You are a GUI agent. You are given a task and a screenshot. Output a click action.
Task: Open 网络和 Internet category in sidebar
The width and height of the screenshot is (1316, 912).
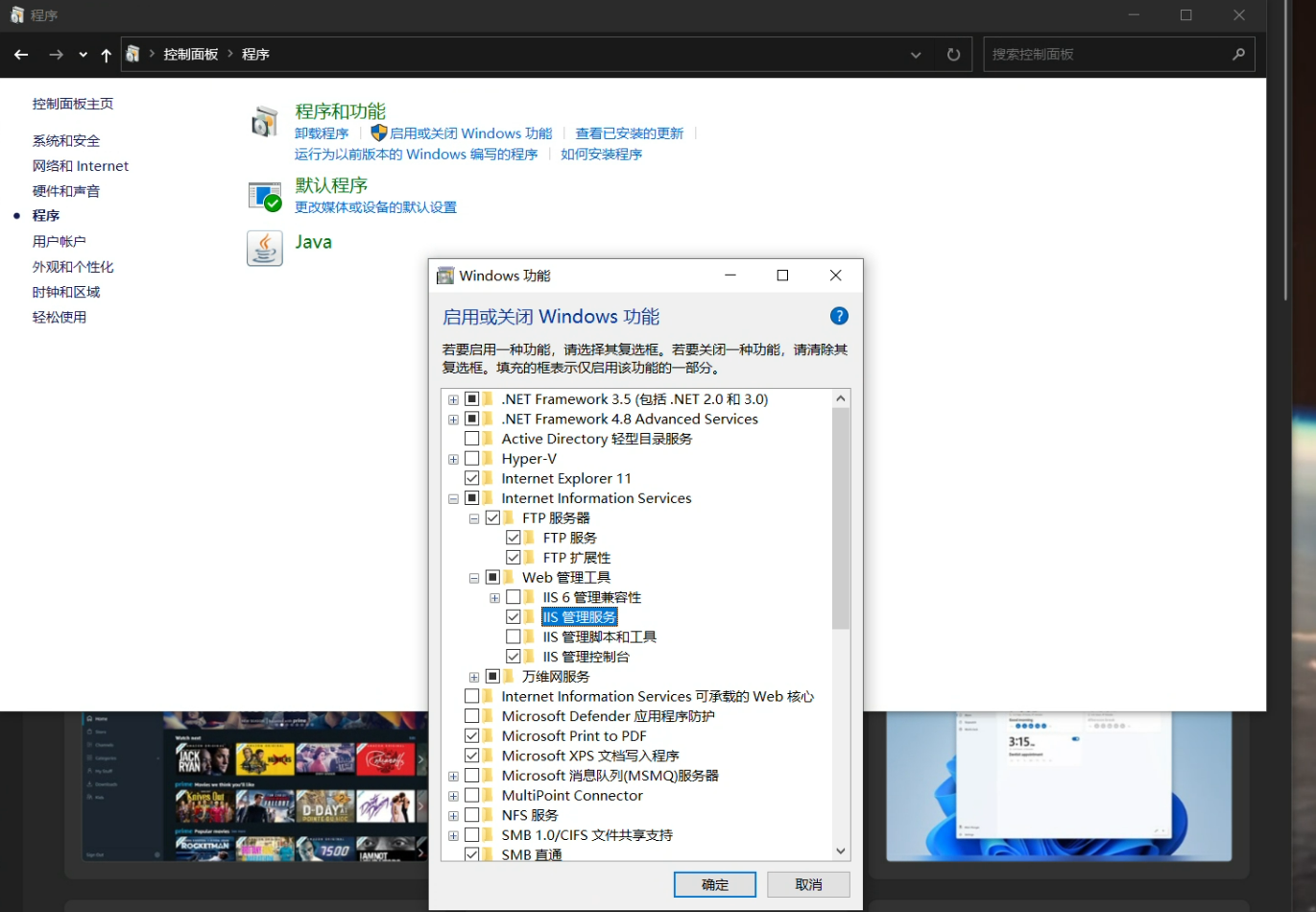coord(81,166)
